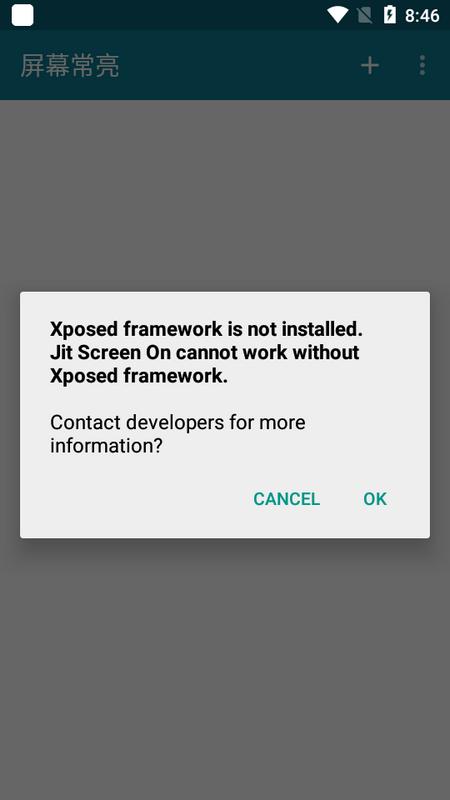Screen dimensions: 450x800
Task: Click the 8:46 clock in status bar
Action: pyautogui.click(x=422, y=15)
